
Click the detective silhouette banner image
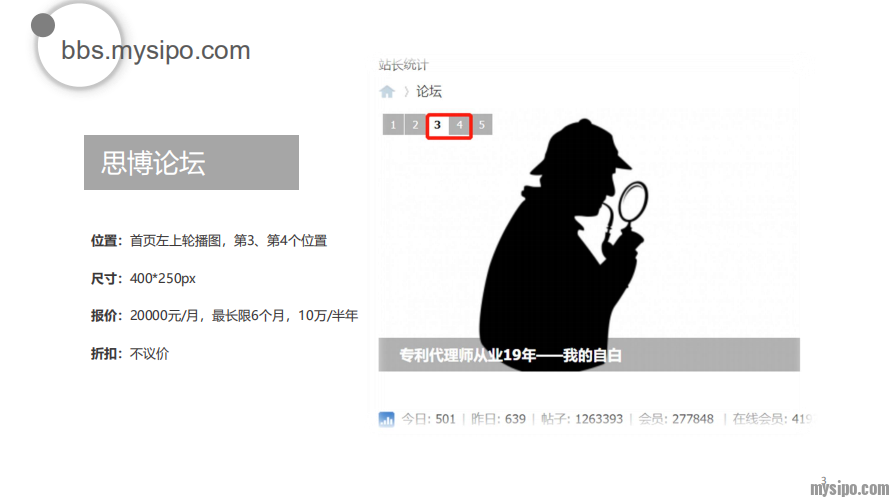tap(589, 240)
